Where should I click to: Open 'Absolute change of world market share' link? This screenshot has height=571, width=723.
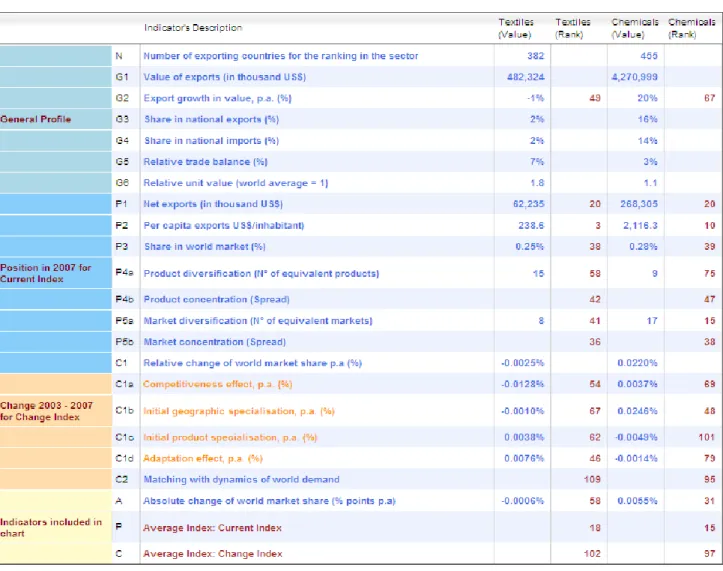(269, 501)
